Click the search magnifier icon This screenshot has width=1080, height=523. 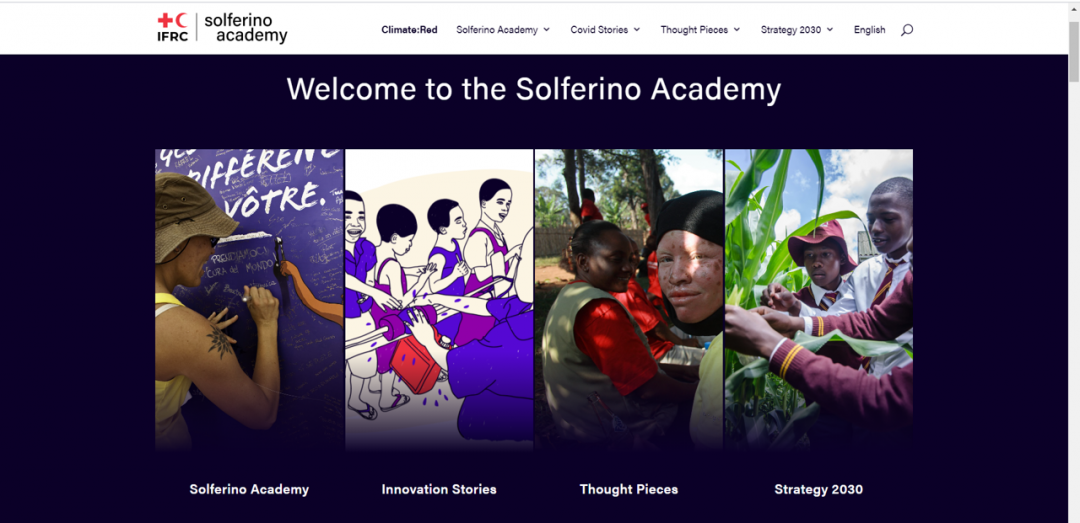pos(907,30)
